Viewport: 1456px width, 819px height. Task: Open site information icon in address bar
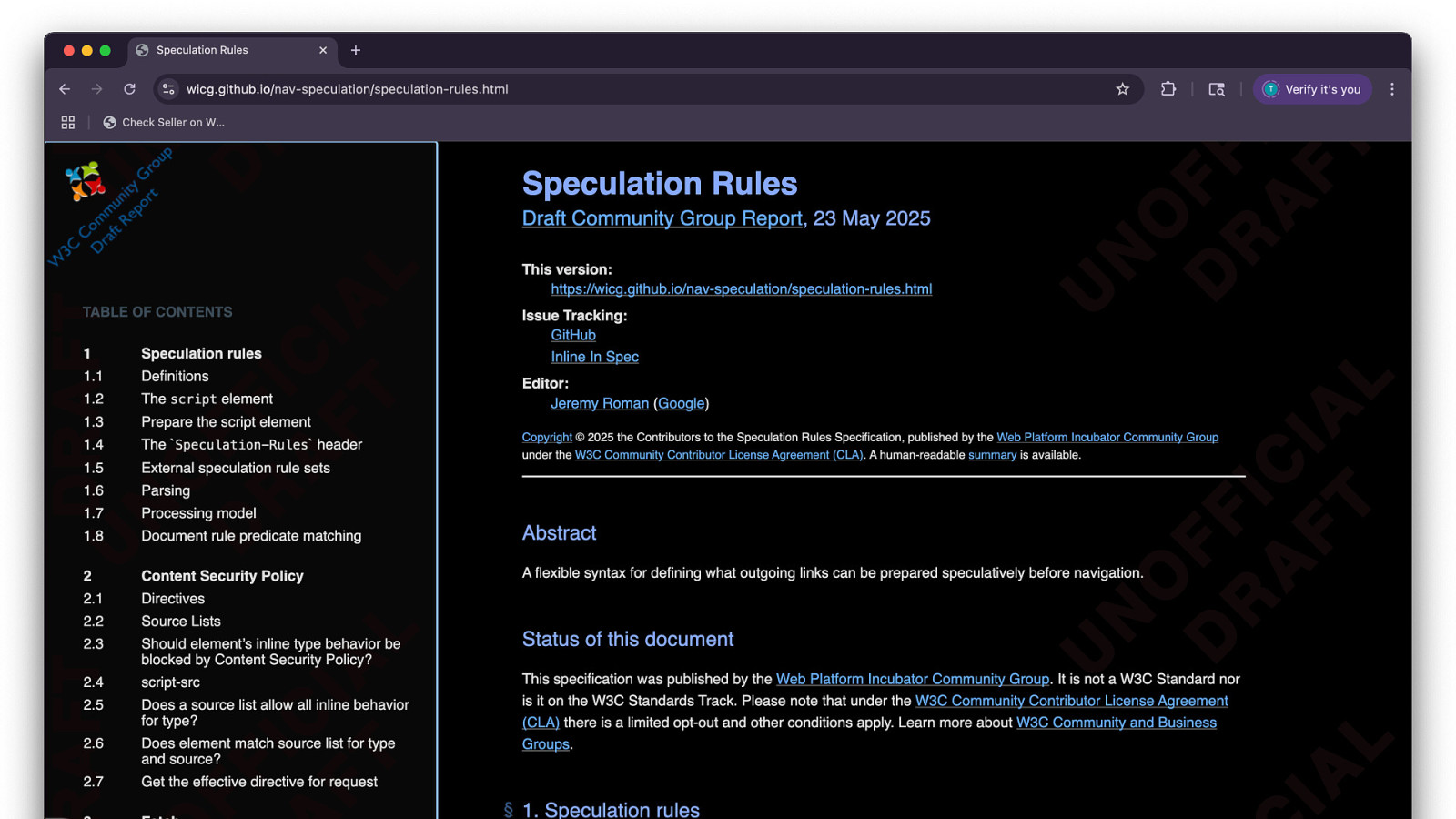[168, 89]
